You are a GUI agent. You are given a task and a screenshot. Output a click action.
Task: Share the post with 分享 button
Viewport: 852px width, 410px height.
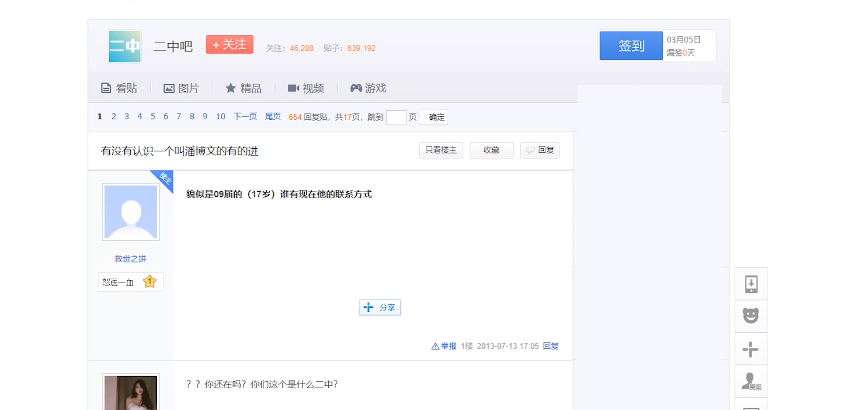[x=380, y=307]
